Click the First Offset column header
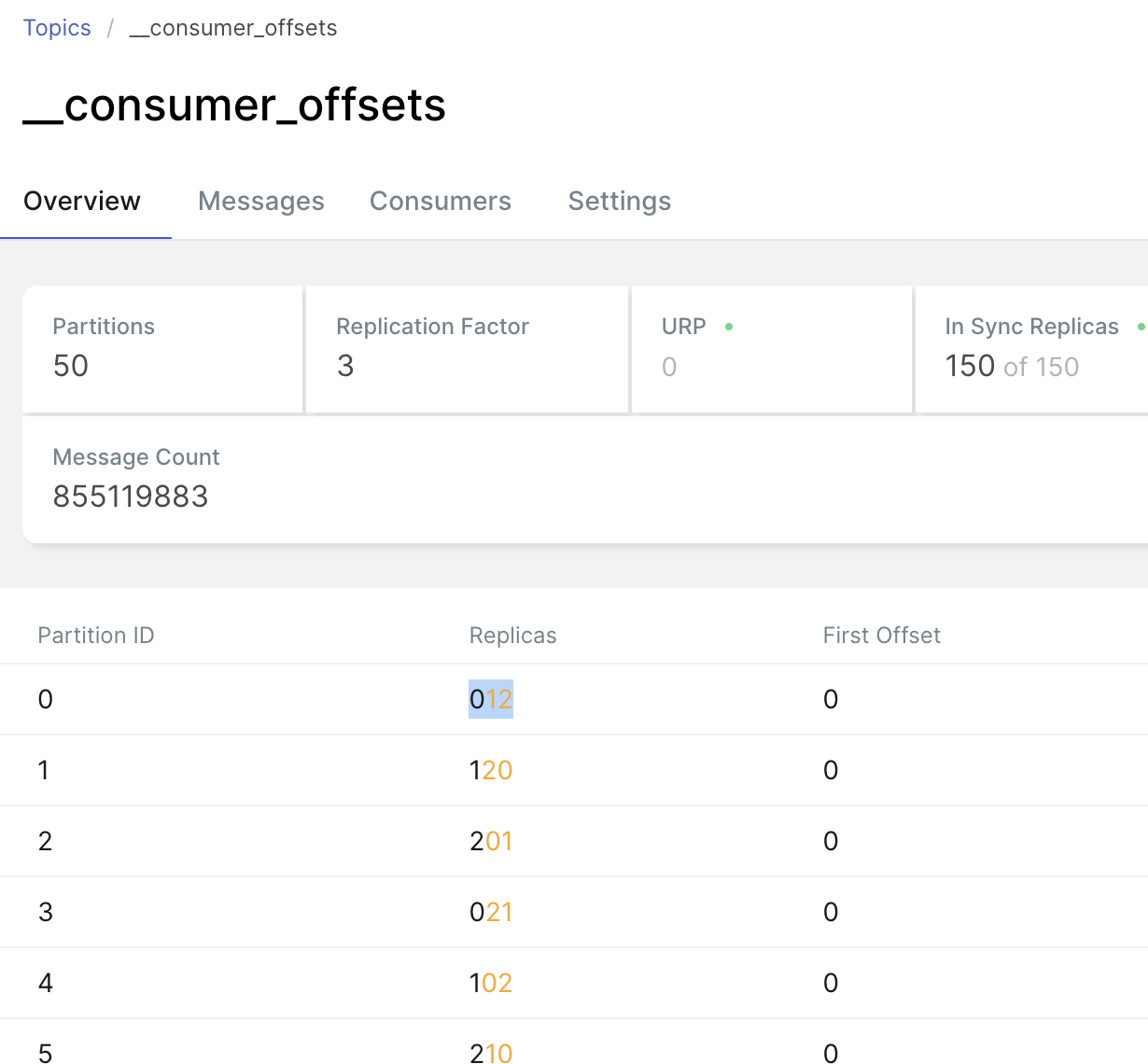The height and width of the screenshot is (1064, 1148). (x=881, y=635)
